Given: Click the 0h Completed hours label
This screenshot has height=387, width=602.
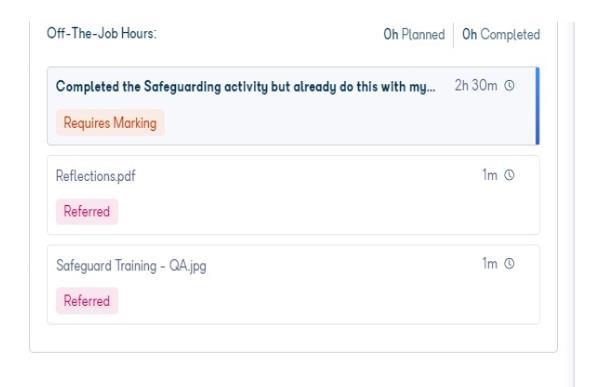Looking at the screenshot, I should point(501,35).
